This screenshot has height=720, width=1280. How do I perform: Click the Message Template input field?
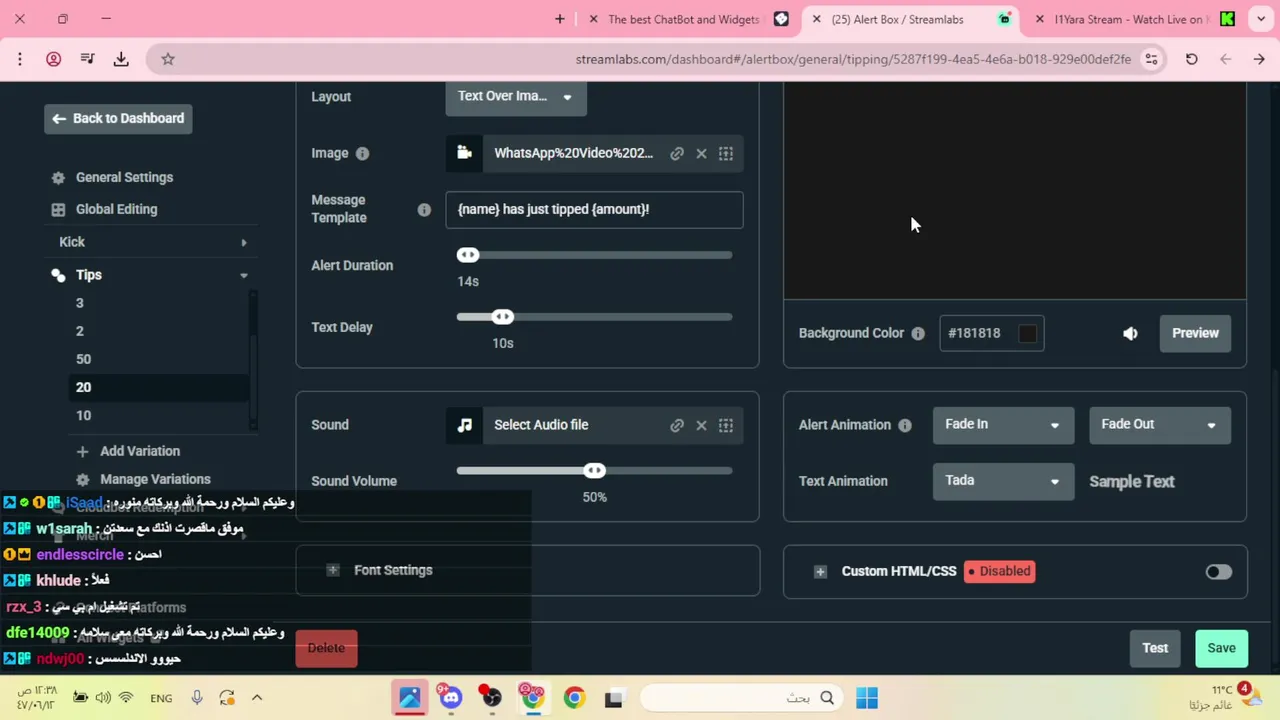pos(594,210)
